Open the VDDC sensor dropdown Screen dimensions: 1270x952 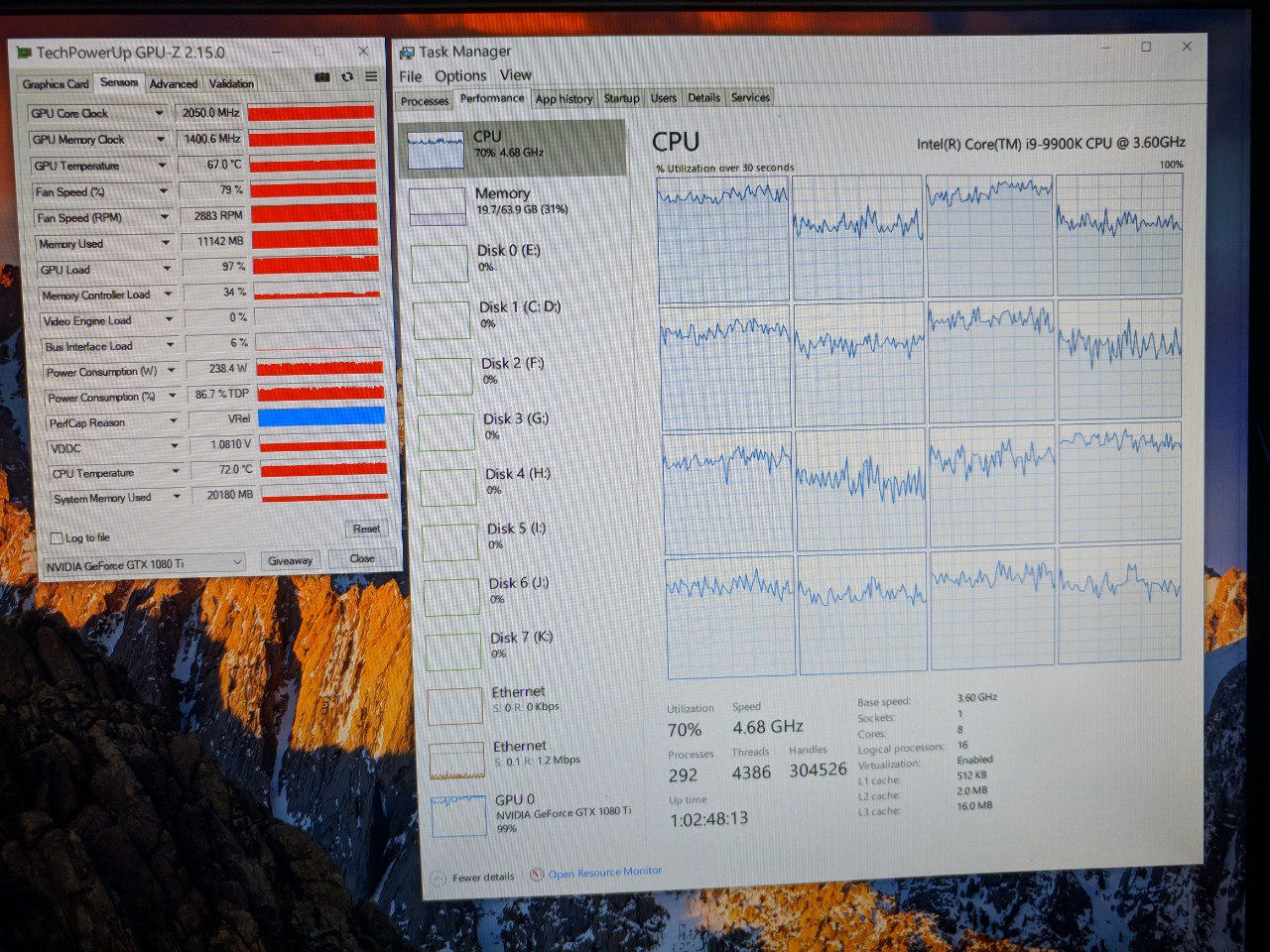tap(176, 447)
